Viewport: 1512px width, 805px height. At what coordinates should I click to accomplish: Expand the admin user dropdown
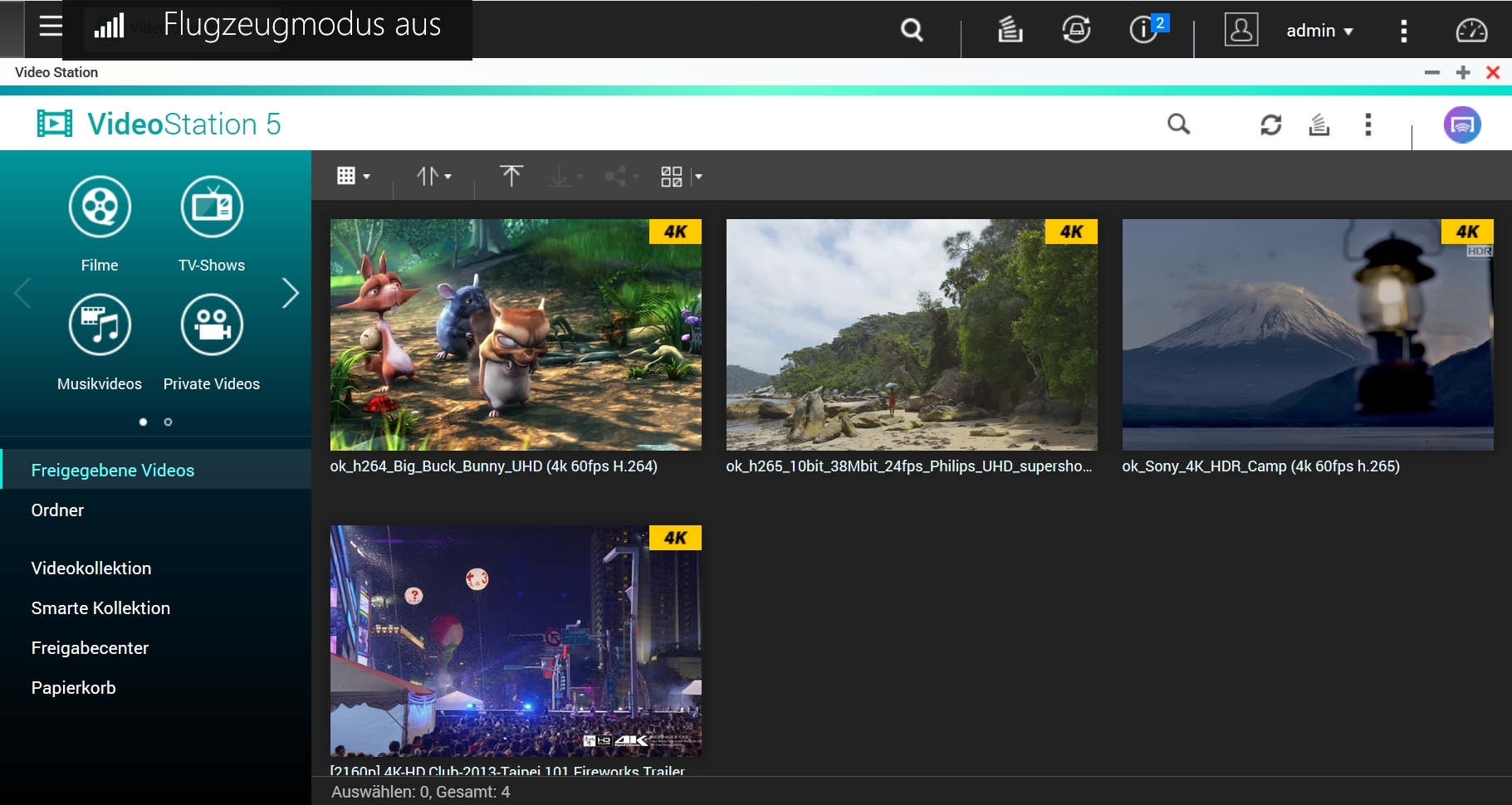[1319, 31]
